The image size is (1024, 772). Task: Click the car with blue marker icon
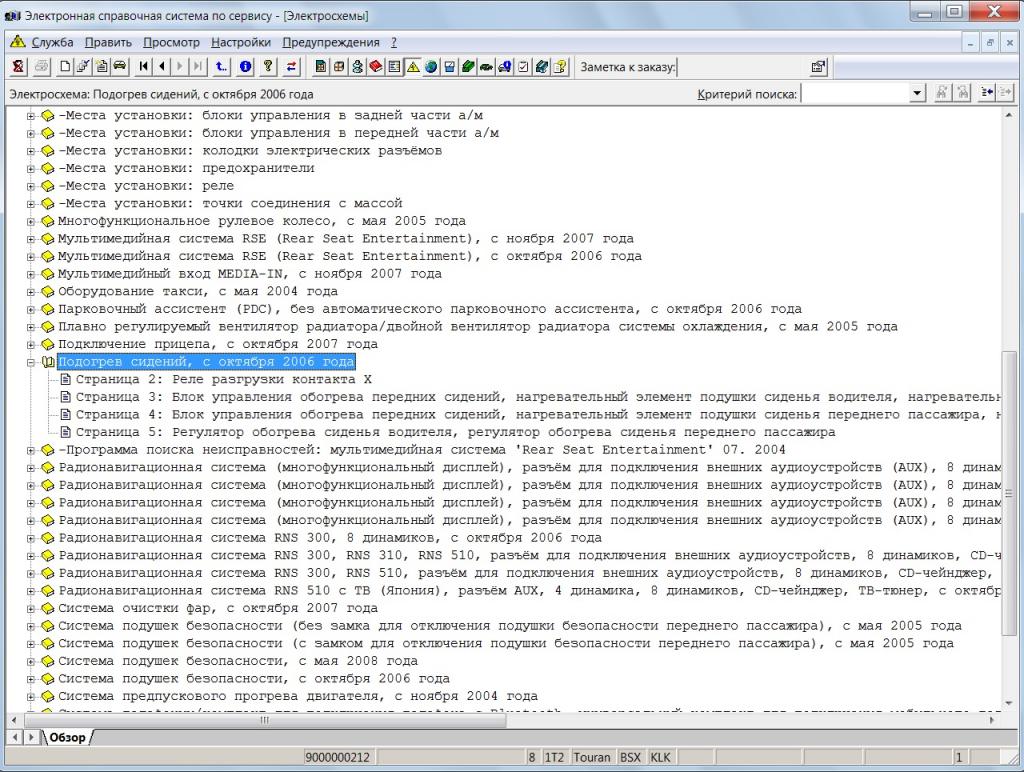504,67
